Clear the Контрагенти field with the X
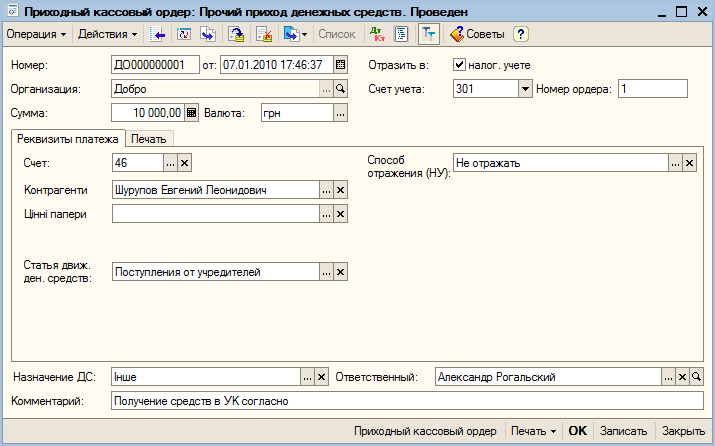The width and height of the screenshot is (715, 446). (x=340, y=190)
